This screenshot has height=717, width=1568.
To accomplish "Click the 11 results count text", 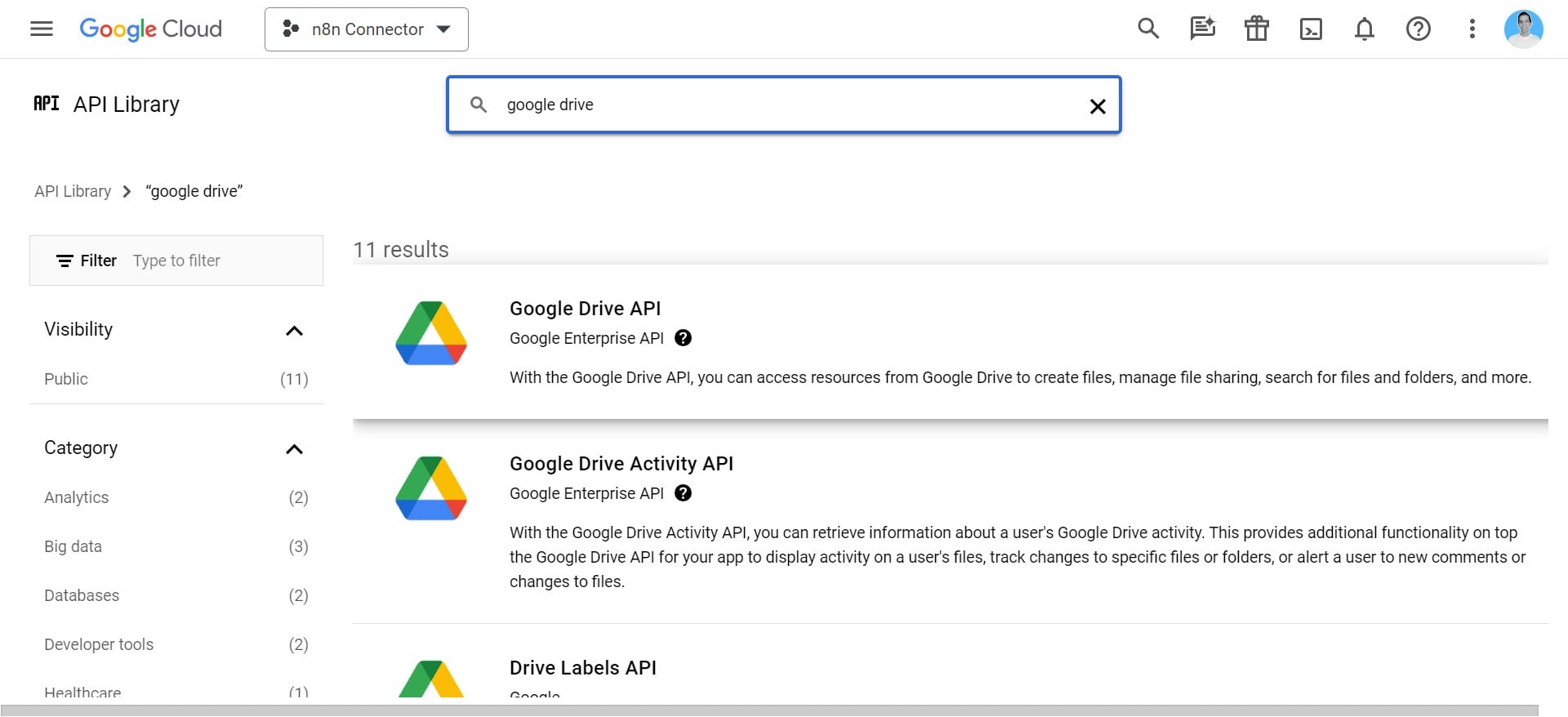I will pos(401,249).
